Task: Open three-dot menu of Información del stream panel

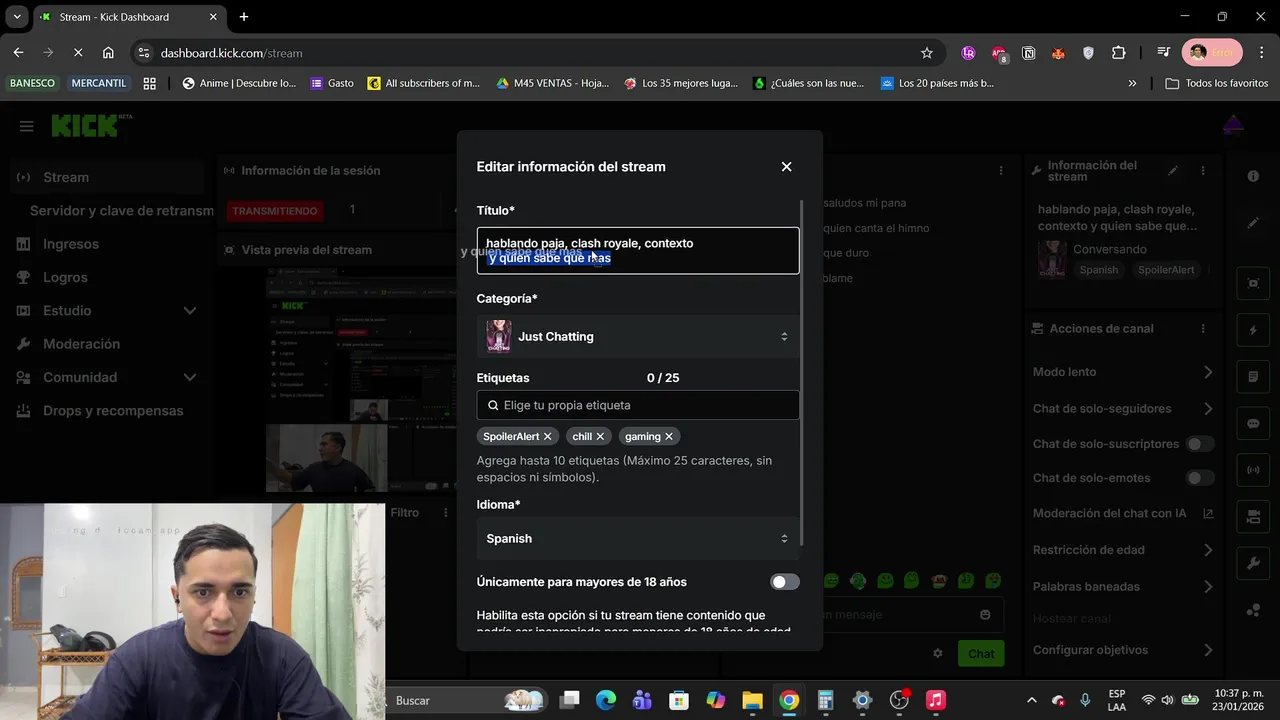Action: [1203, 171]
